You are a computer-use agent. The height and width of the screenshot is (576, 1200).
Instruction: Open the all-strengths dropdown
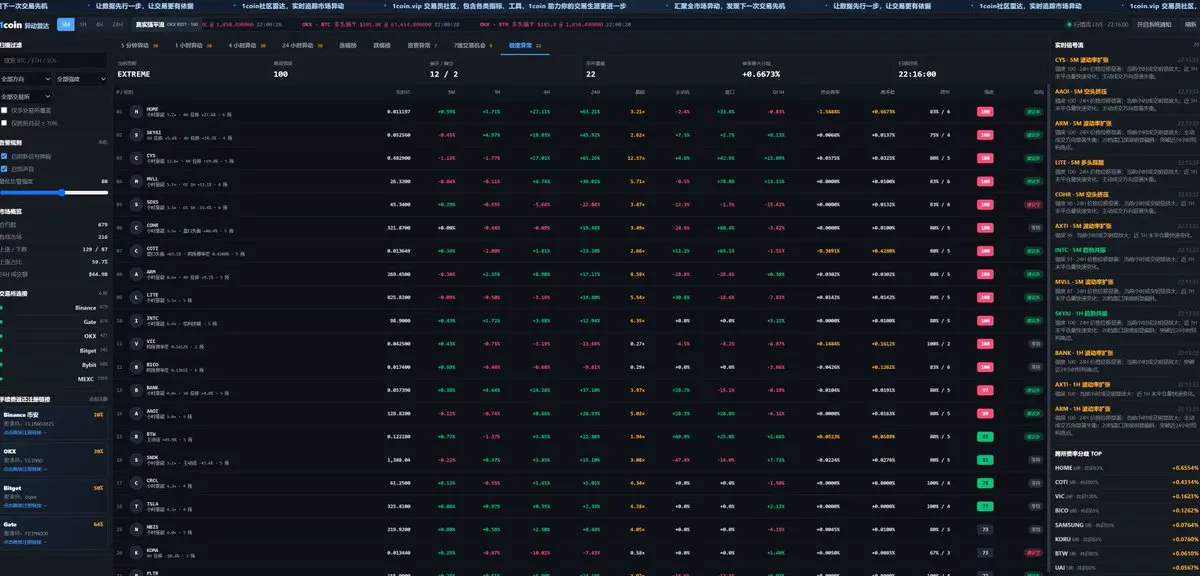coord(81,77)
